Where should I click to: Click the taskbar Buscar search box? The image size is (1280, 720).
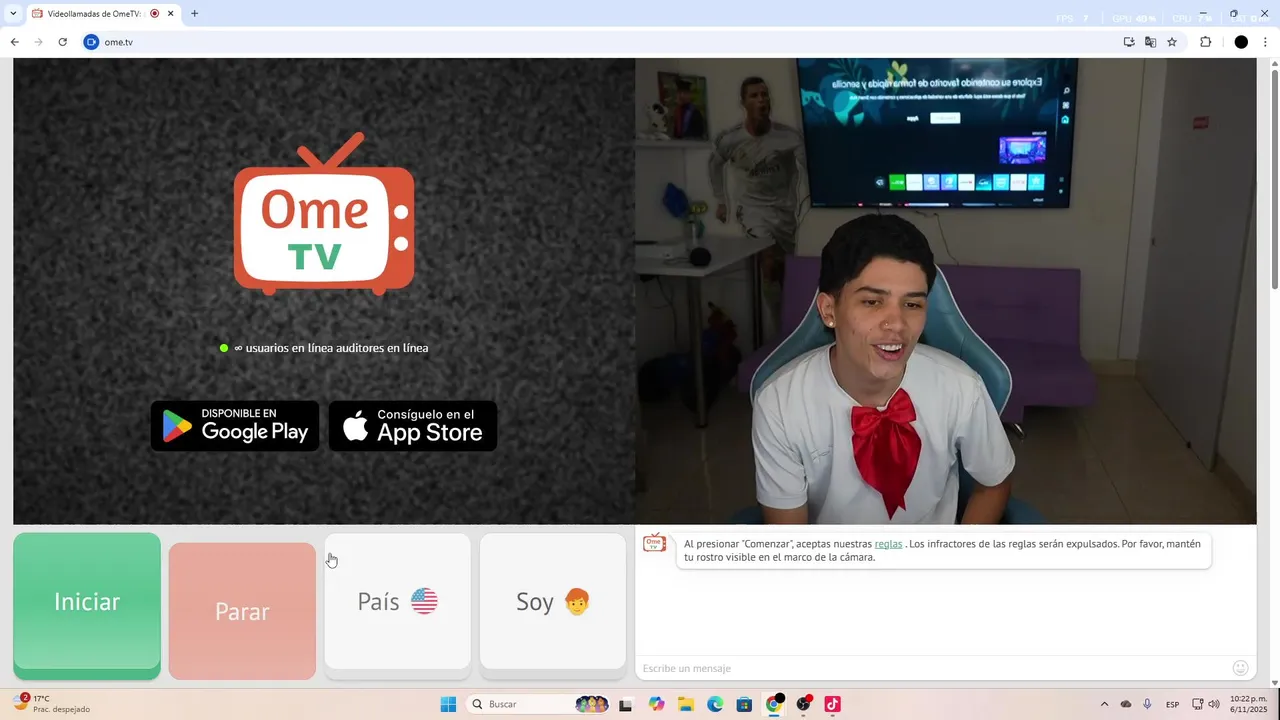tap(540, 704)
